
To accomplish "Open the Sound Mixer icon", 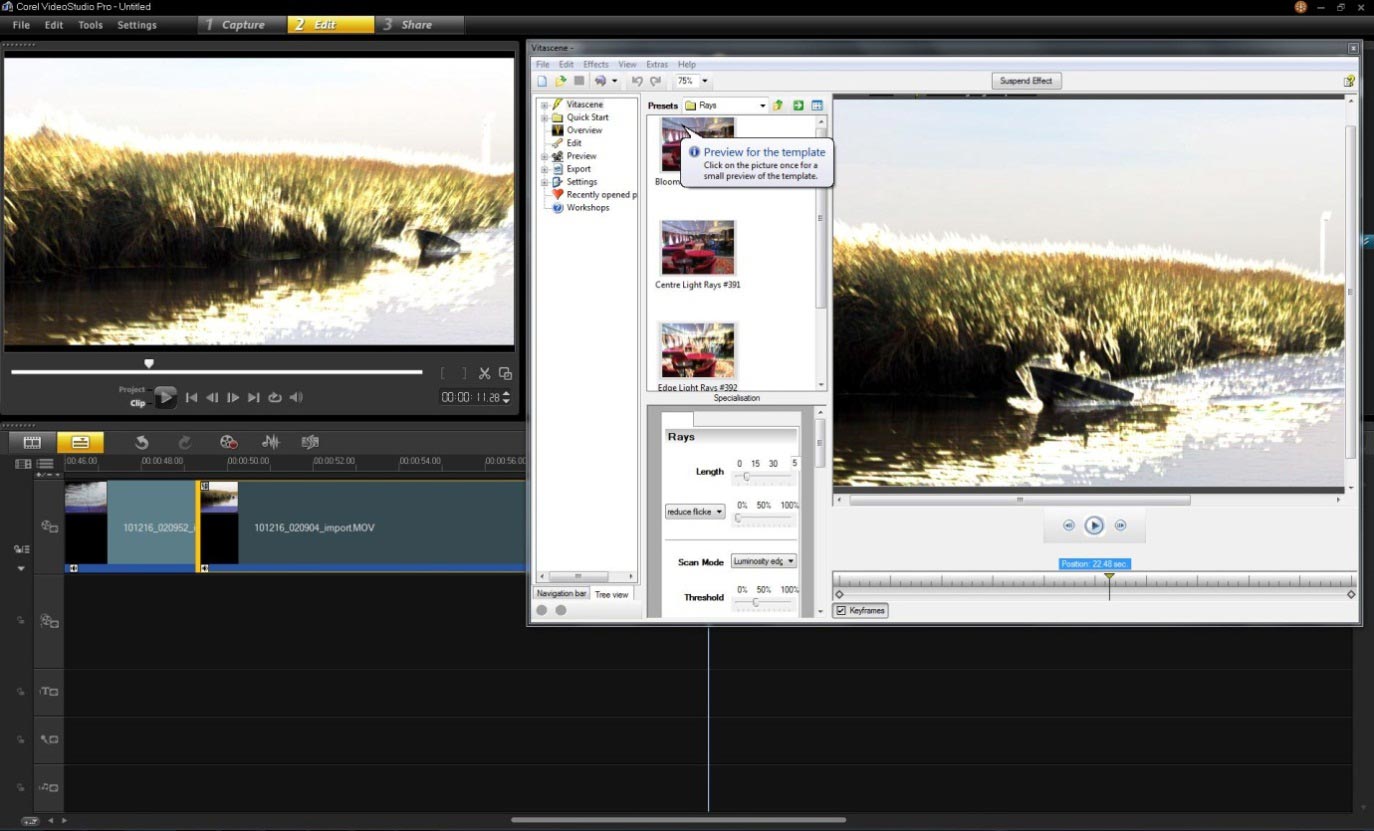I will coord(270,441).
